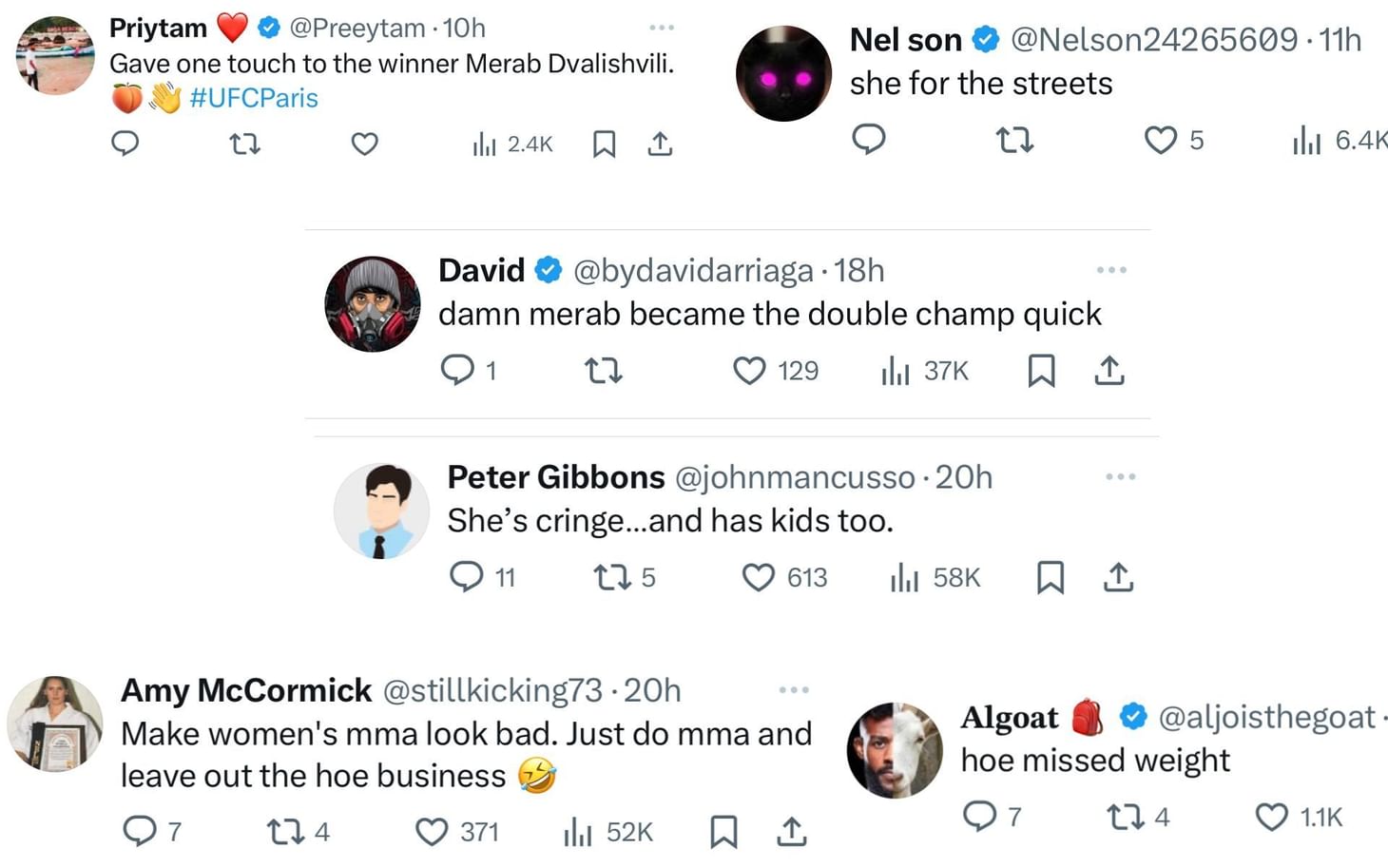Repost Nel son's tweet

click(1014, 141)
